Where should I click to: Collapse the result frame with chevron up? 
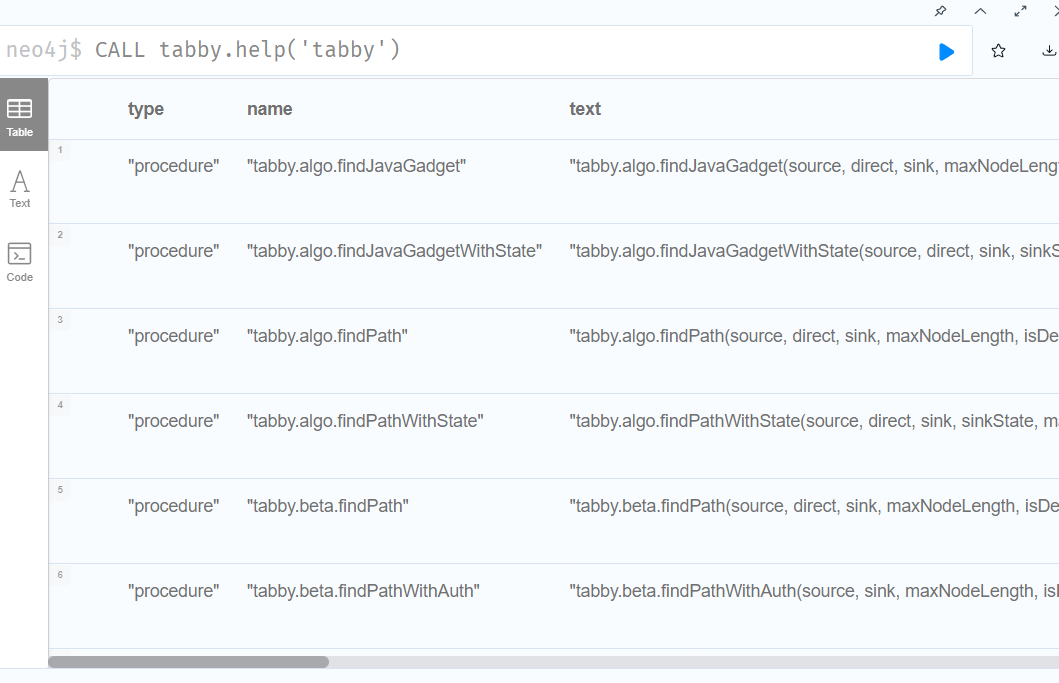point(981,11)
